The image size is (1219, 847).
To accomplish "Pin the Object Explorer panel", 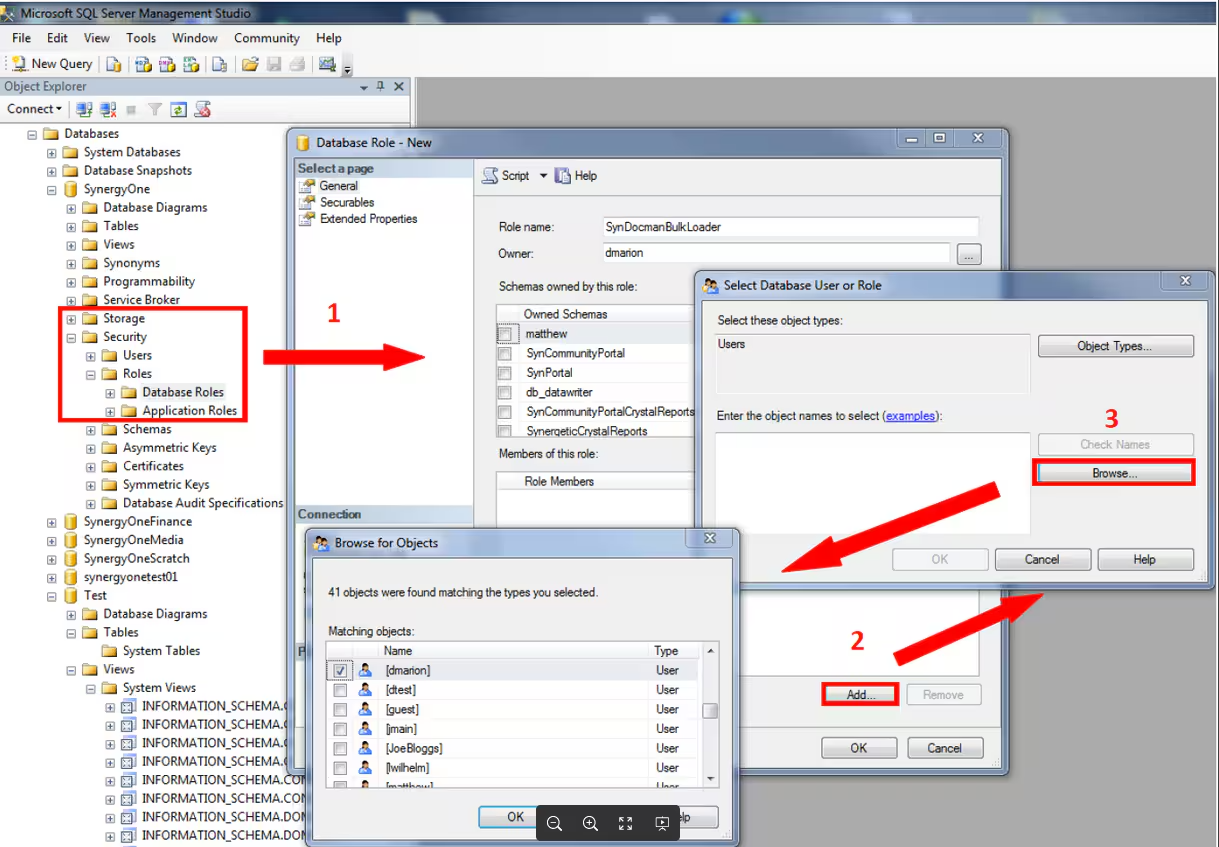I will click(x=381, y=87).
